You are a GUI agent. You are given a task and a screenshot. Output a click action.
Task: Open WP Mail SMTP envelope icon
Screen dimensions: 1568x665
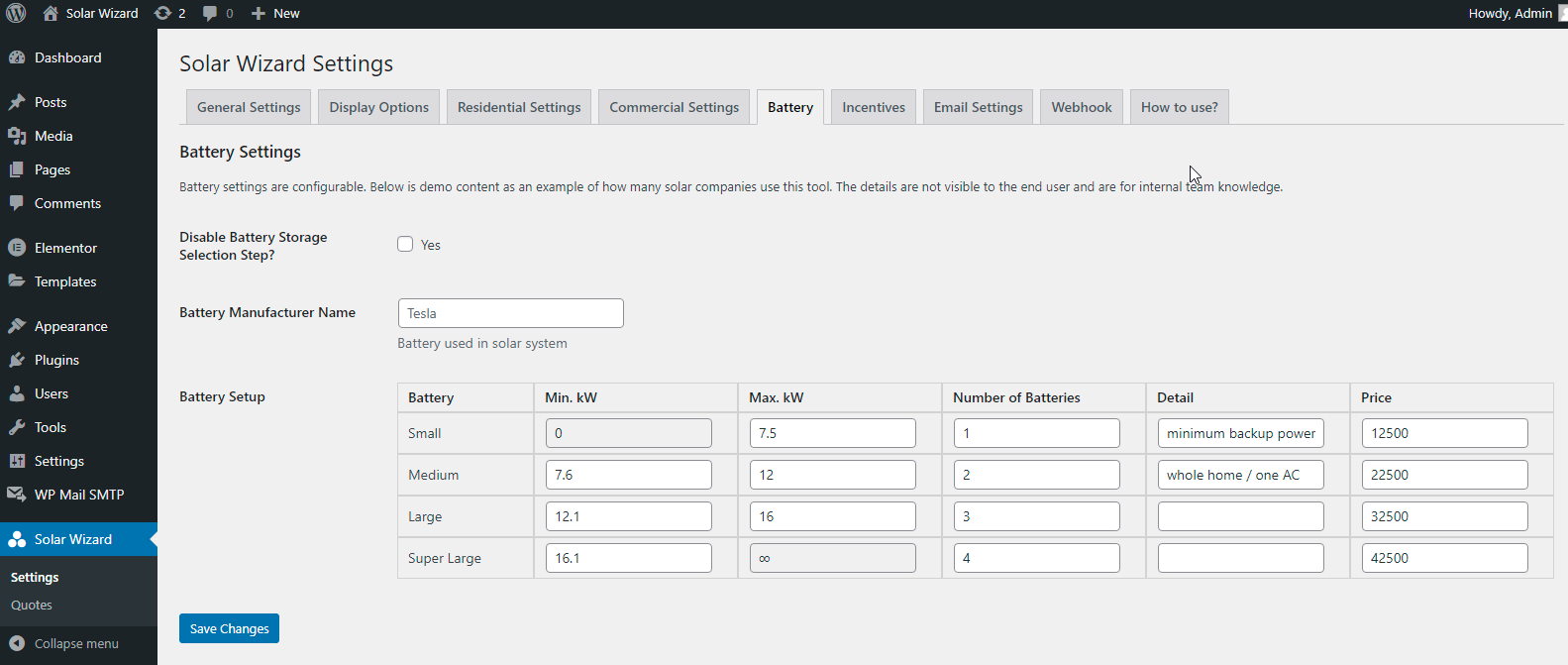click(x=17, y=495)
